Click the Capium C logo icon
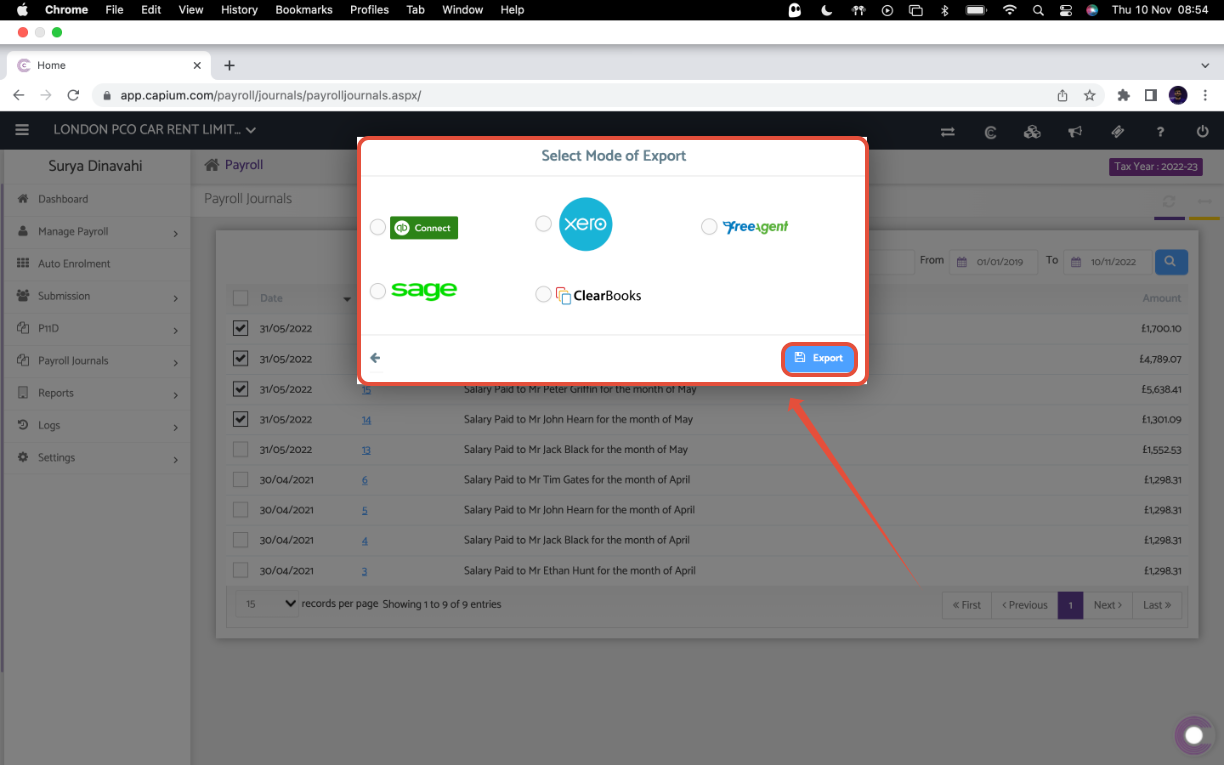The width and height of the screenshot is (1224, 765). [x=990, y=131]
